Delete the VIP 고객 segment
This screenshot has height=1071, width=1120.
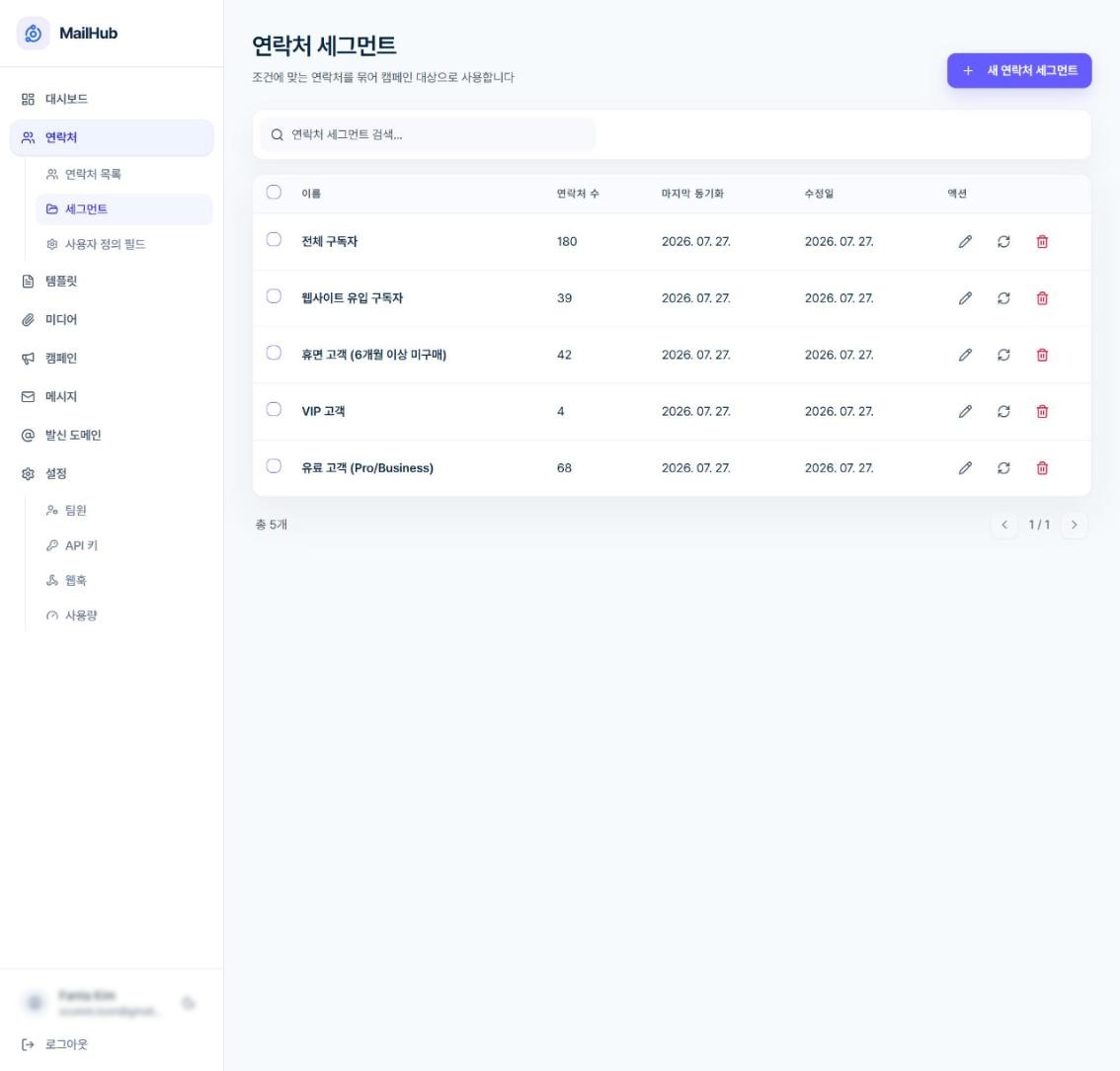point(1042,412)
